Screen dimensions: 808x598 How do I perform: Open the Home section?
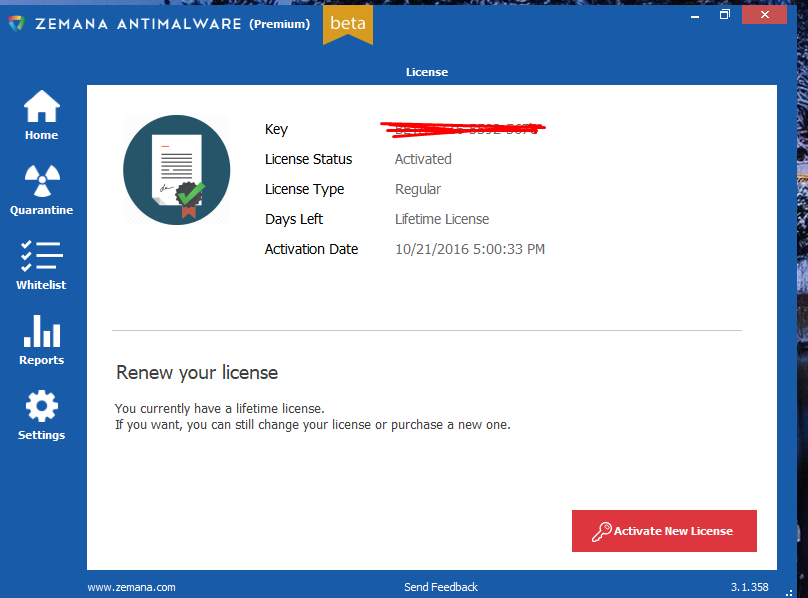[x=42, y=115]
